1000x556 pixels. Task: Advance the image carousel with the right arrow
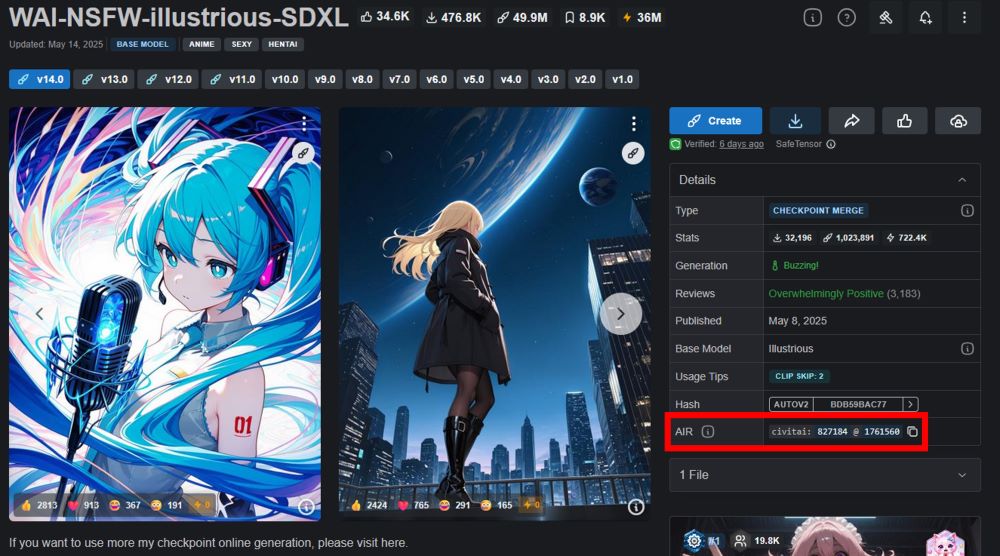coord(620,314)
